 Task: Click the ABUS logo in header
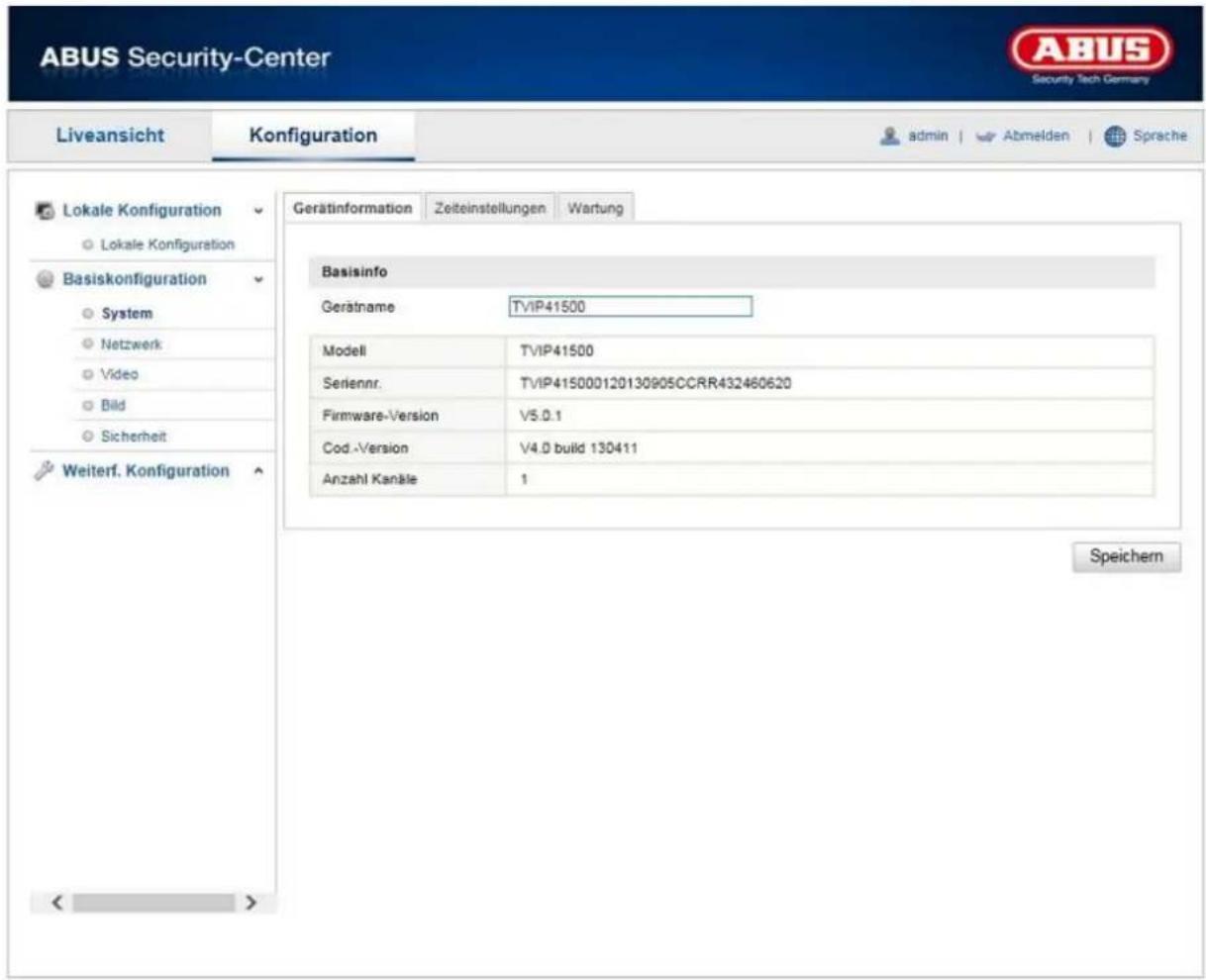(1089, 57)
